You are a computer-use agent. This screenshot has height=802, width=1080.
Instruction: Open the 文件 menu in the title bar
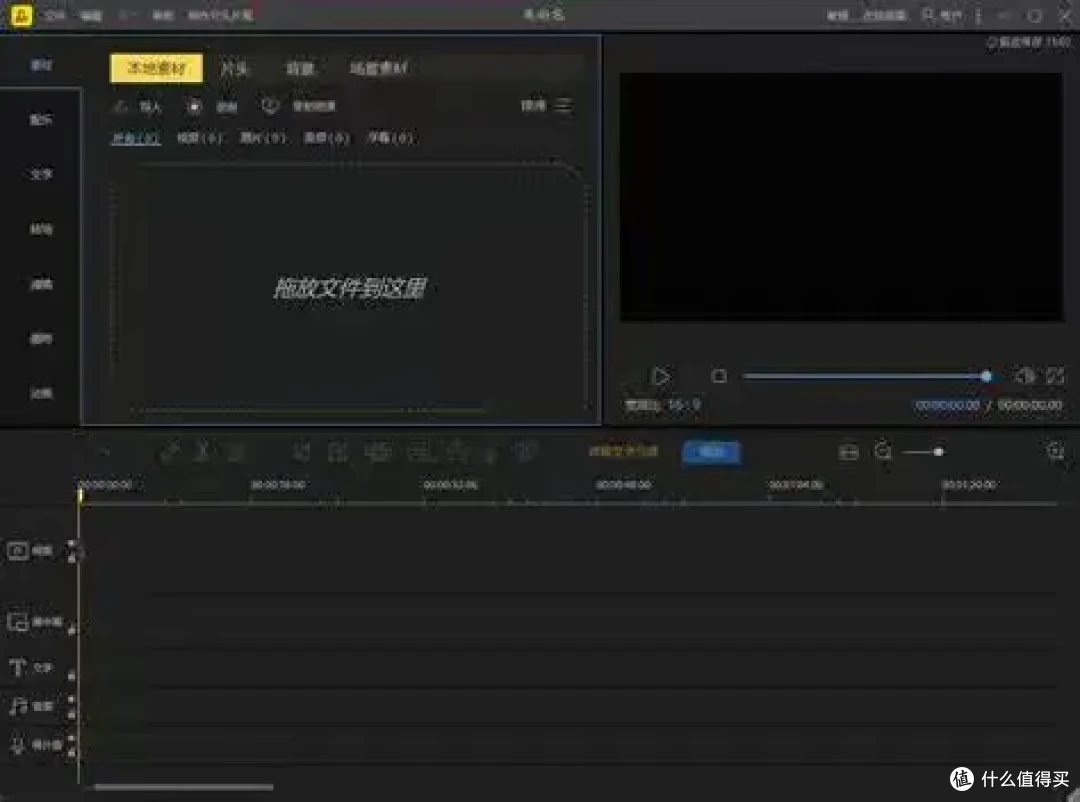55,15
